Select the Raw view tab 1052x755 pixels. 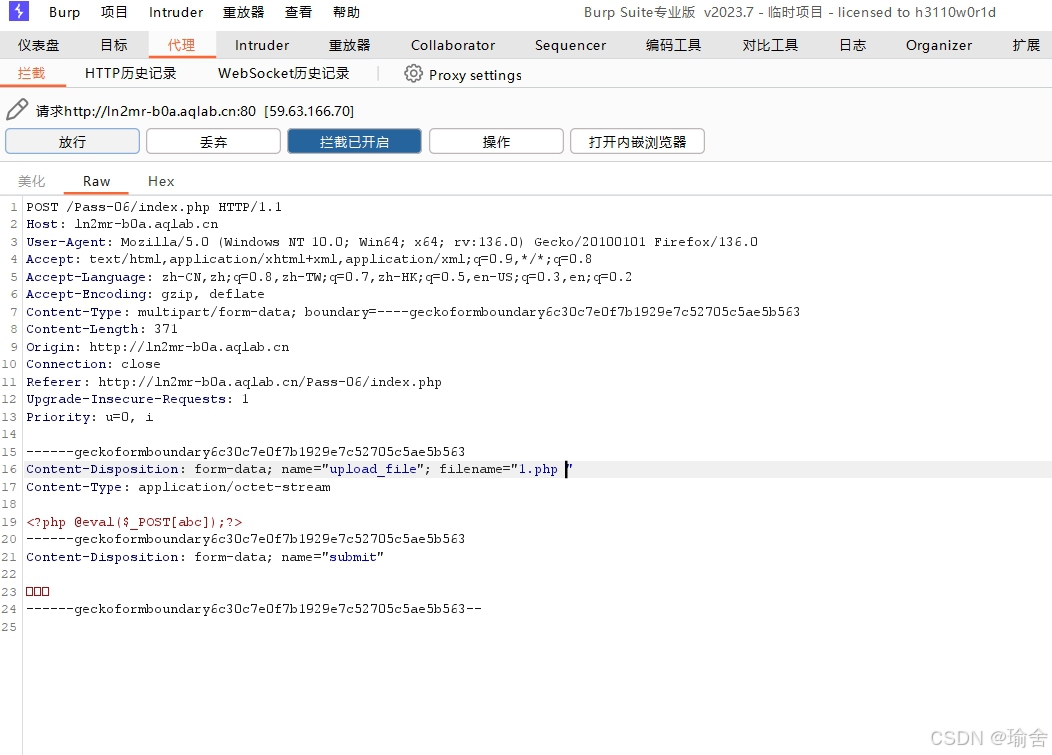click(x=97, y=181)
